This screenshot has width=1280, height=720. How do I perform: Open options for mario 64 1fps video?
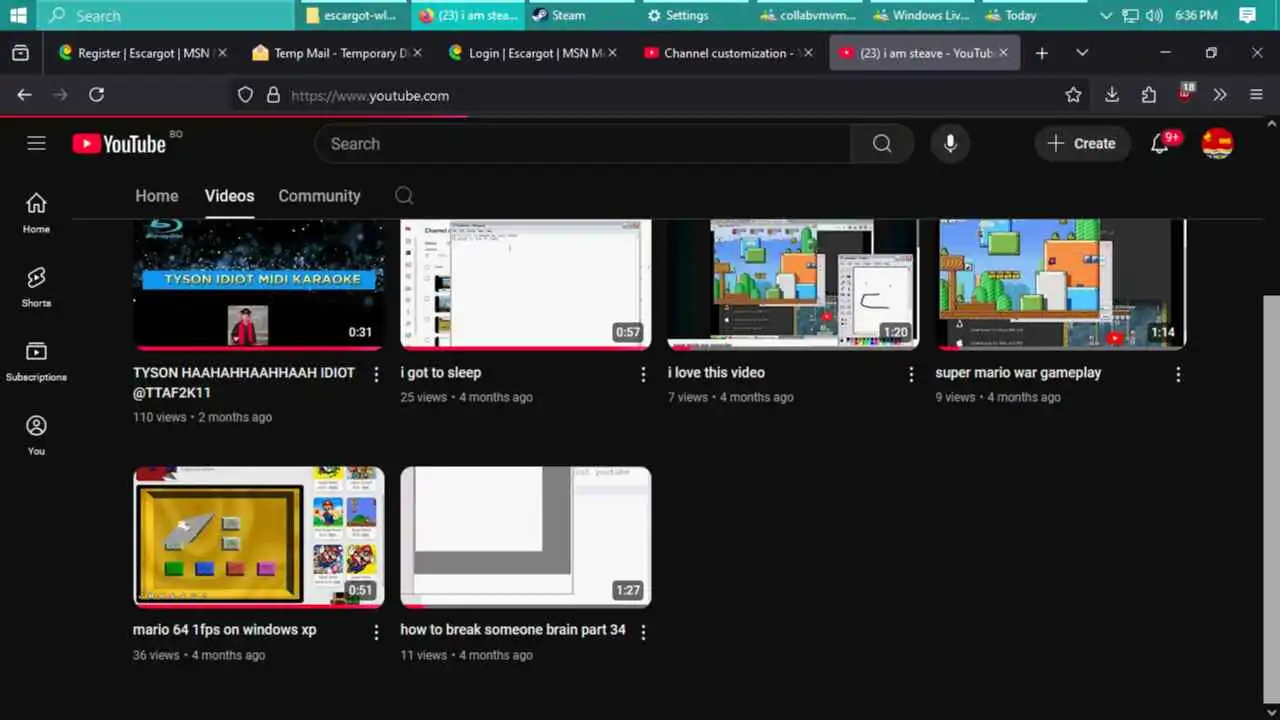pos(376,632)
